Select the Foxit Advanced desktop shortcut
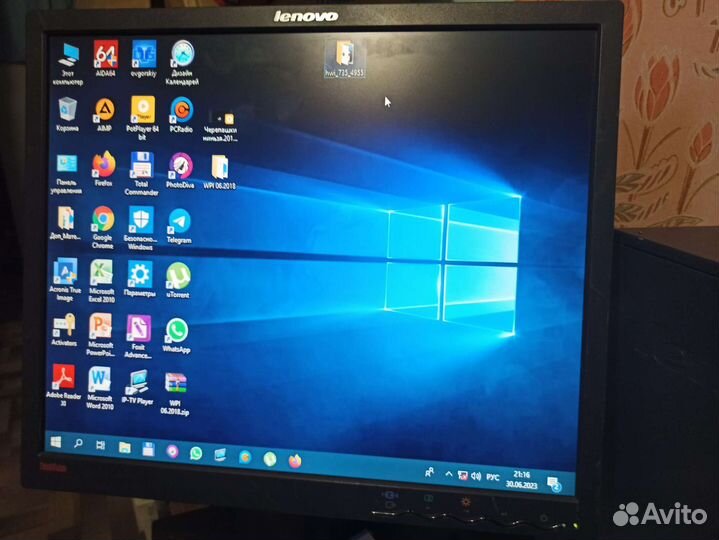Screen dimensions: 719x540 point(138,336)
